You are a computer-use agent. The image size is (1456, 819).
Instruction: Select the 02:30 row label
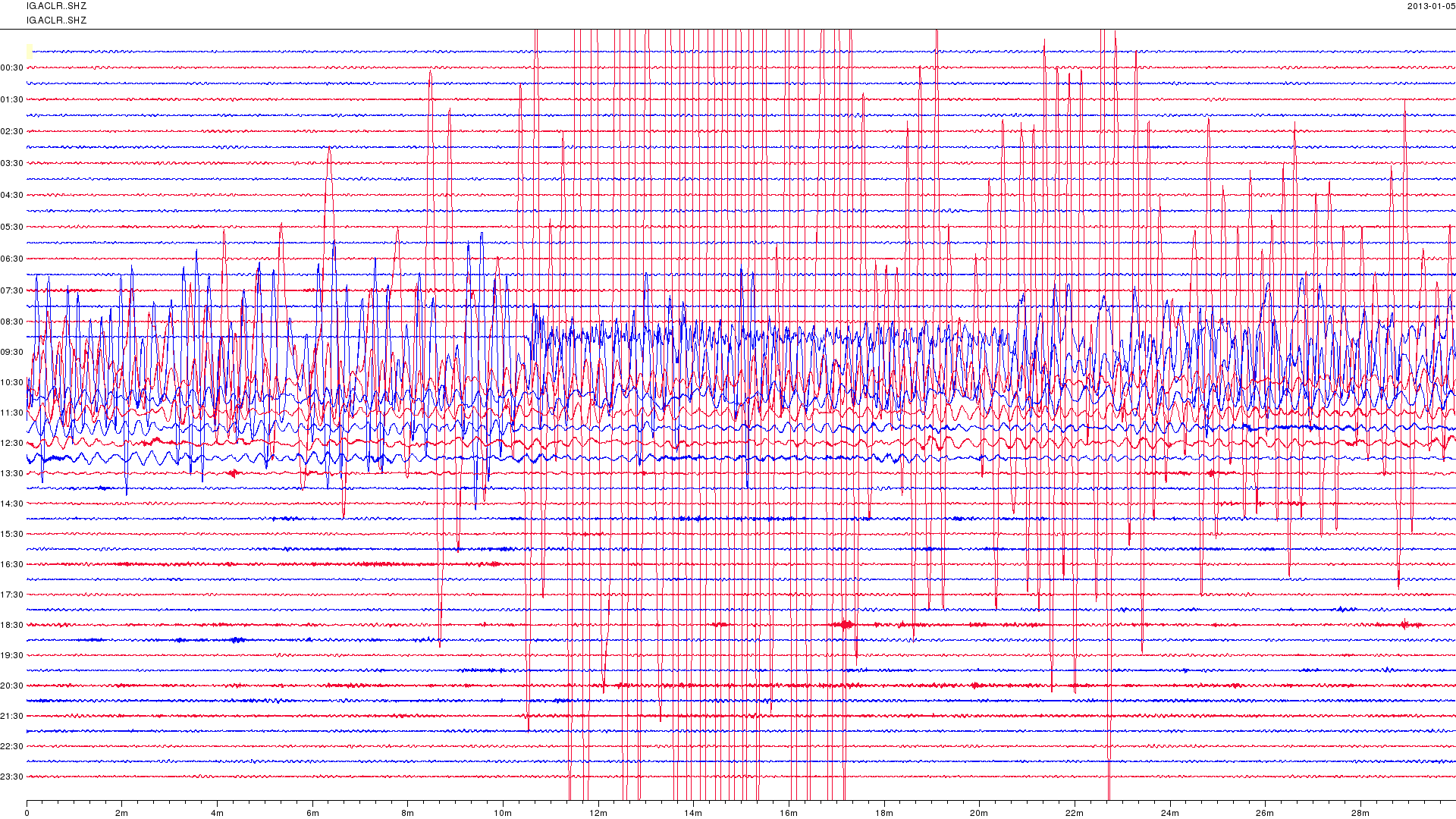click(x=12, y=132)
